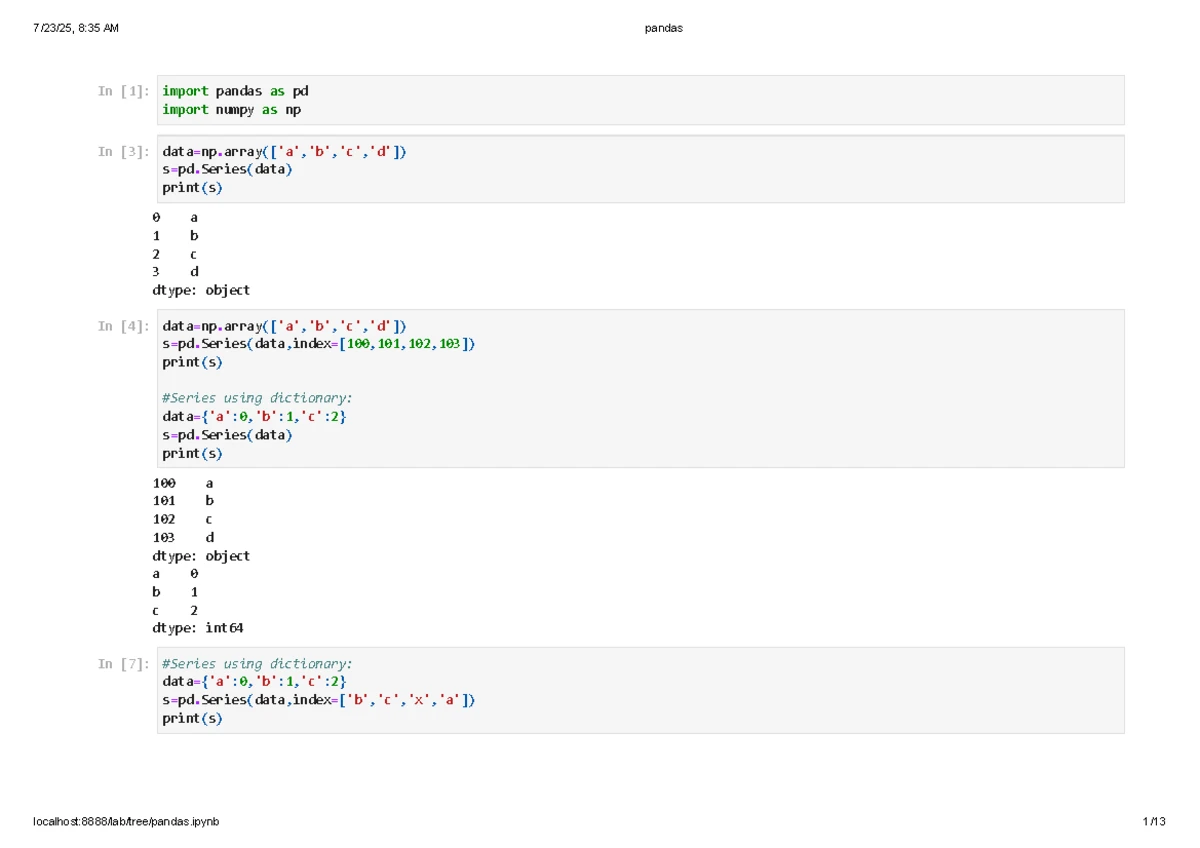Click output row '100 a'
This screenshot has height=848, width=1200.
[x=183, y=482]
